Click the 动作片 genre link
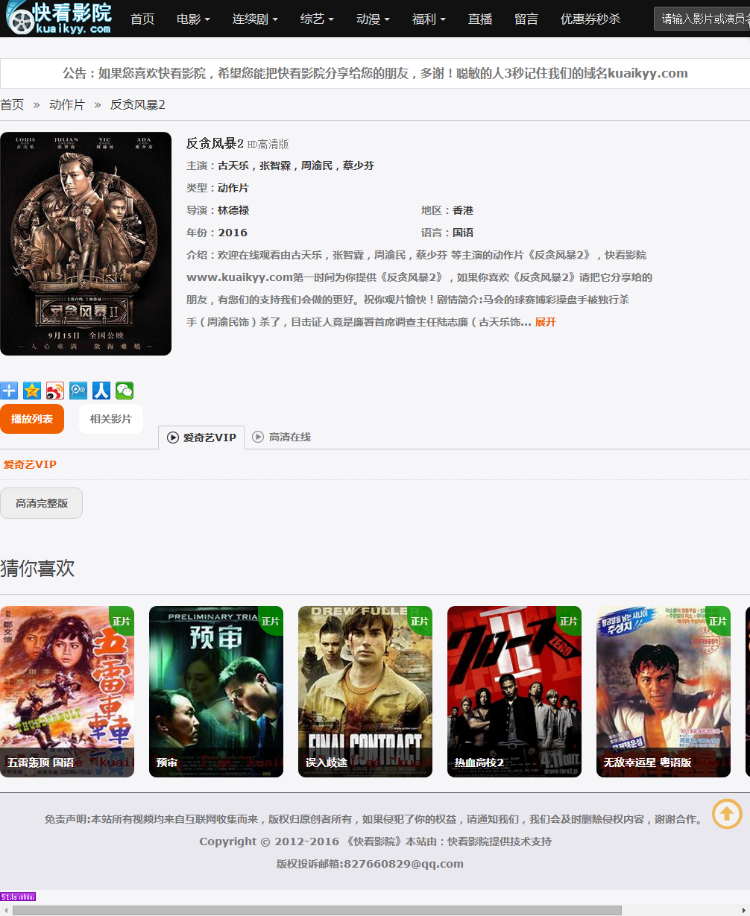 (233, 188)
